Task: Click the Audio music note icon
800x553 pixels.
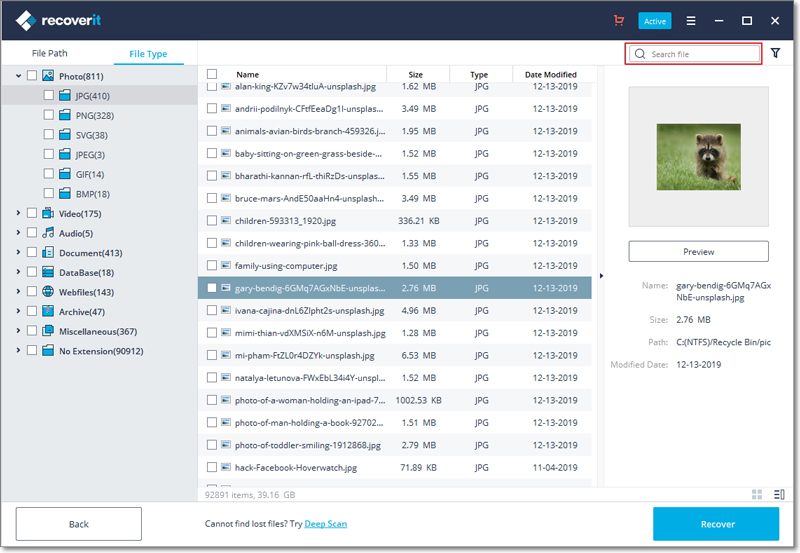Action: click(48, 233)
